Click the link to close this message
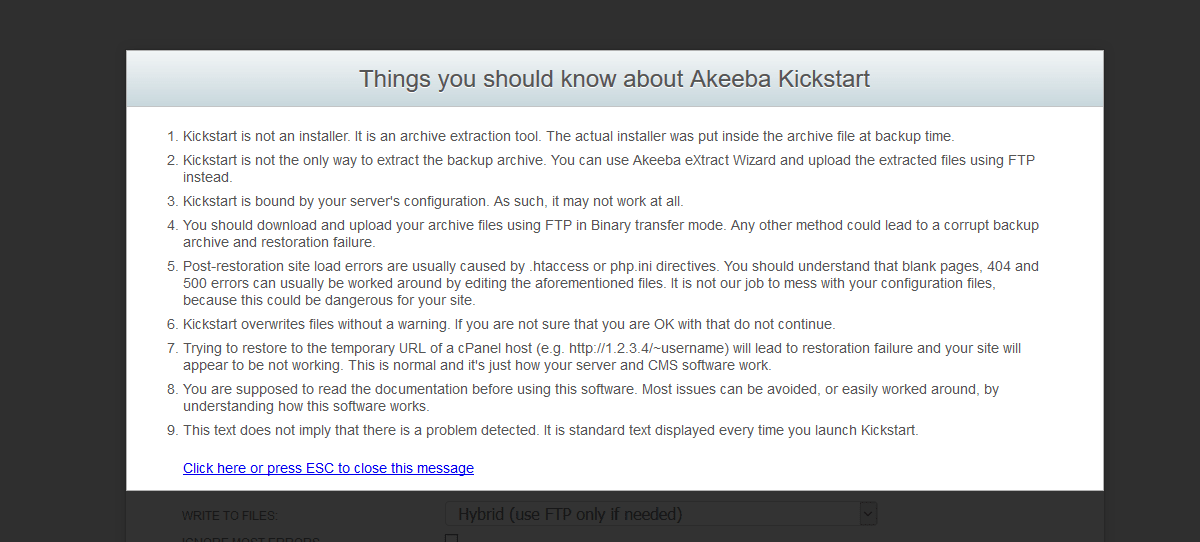This screenshot has height=542, width=1200. 328,468
